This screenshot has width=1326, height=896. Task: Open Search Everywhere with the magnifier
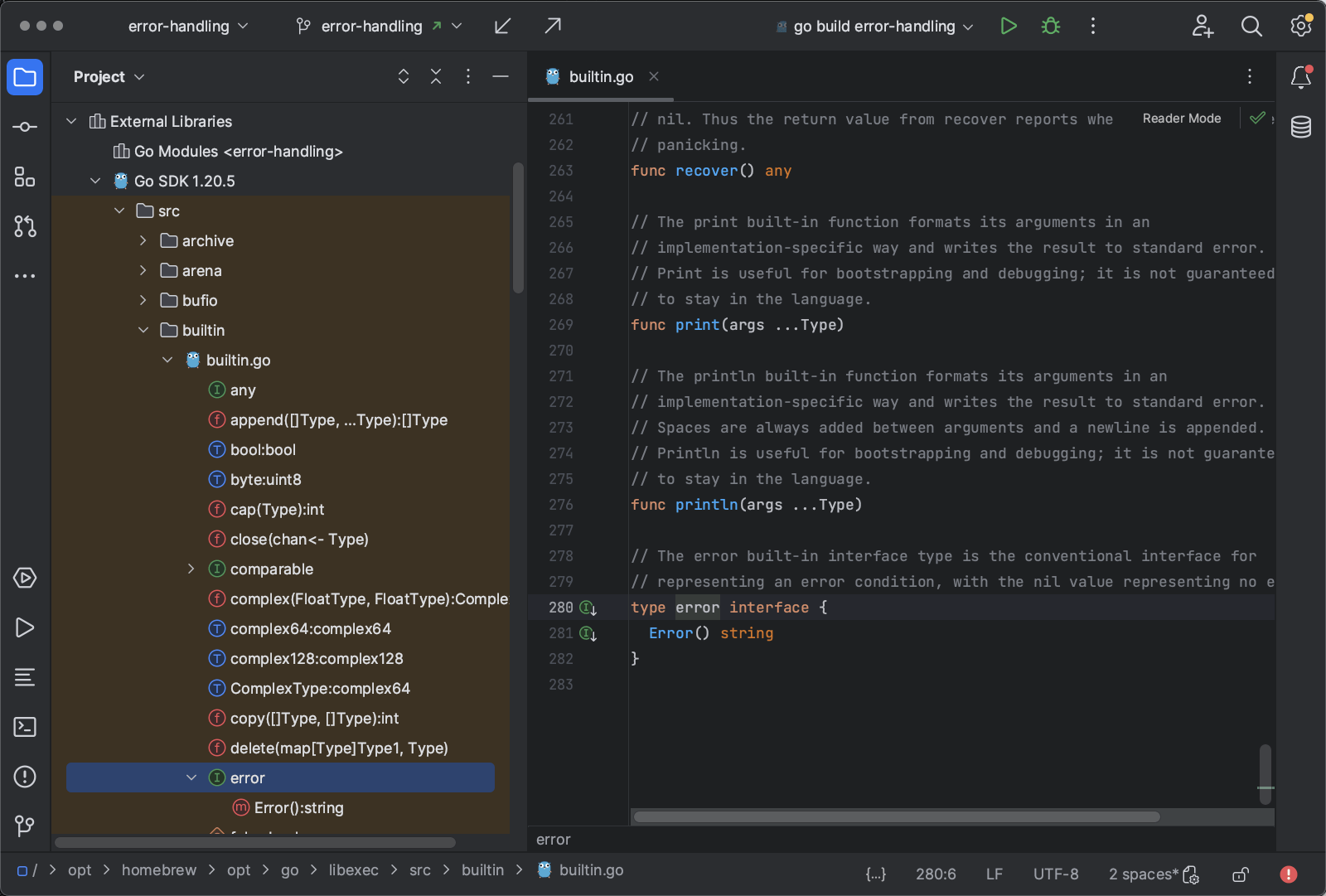(1251, 26)
